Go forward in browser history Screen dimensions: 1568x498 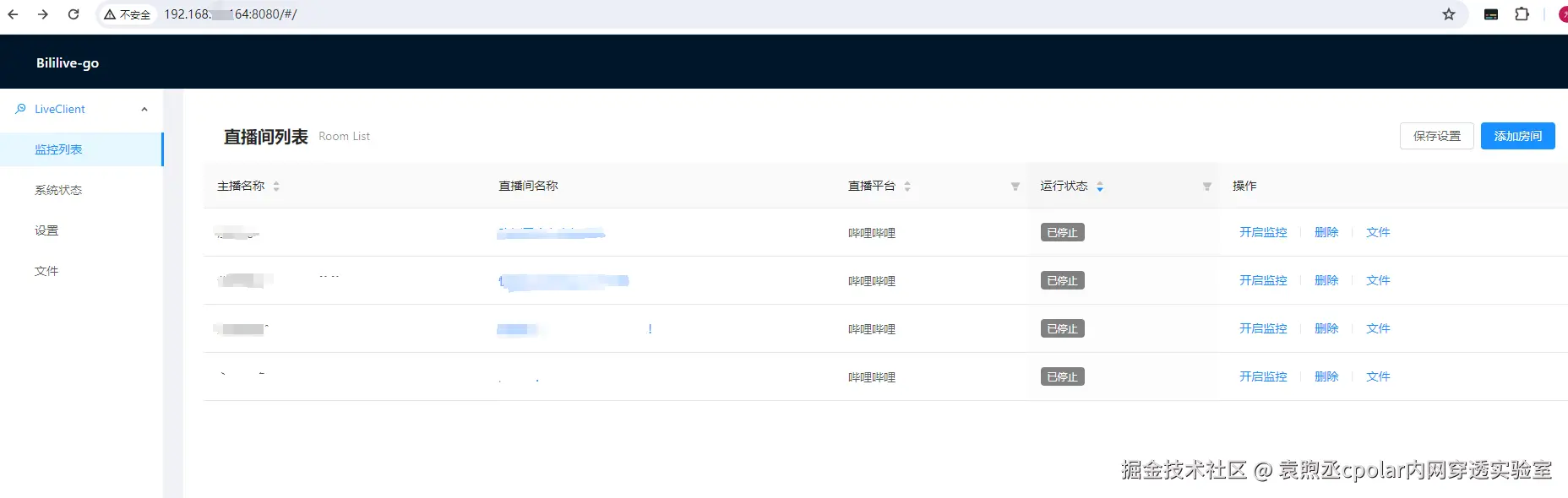[43, 14]
